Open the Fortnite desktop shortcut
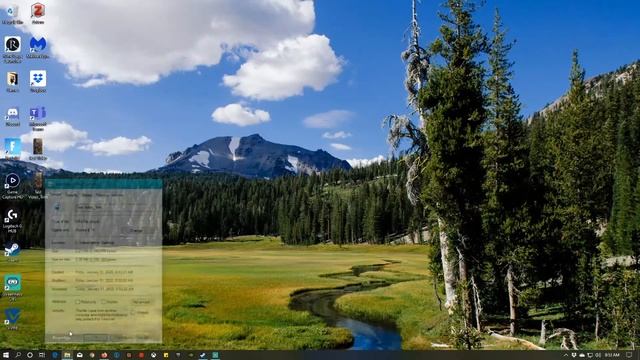Screen dimensions: 640x360 [12, 148]
